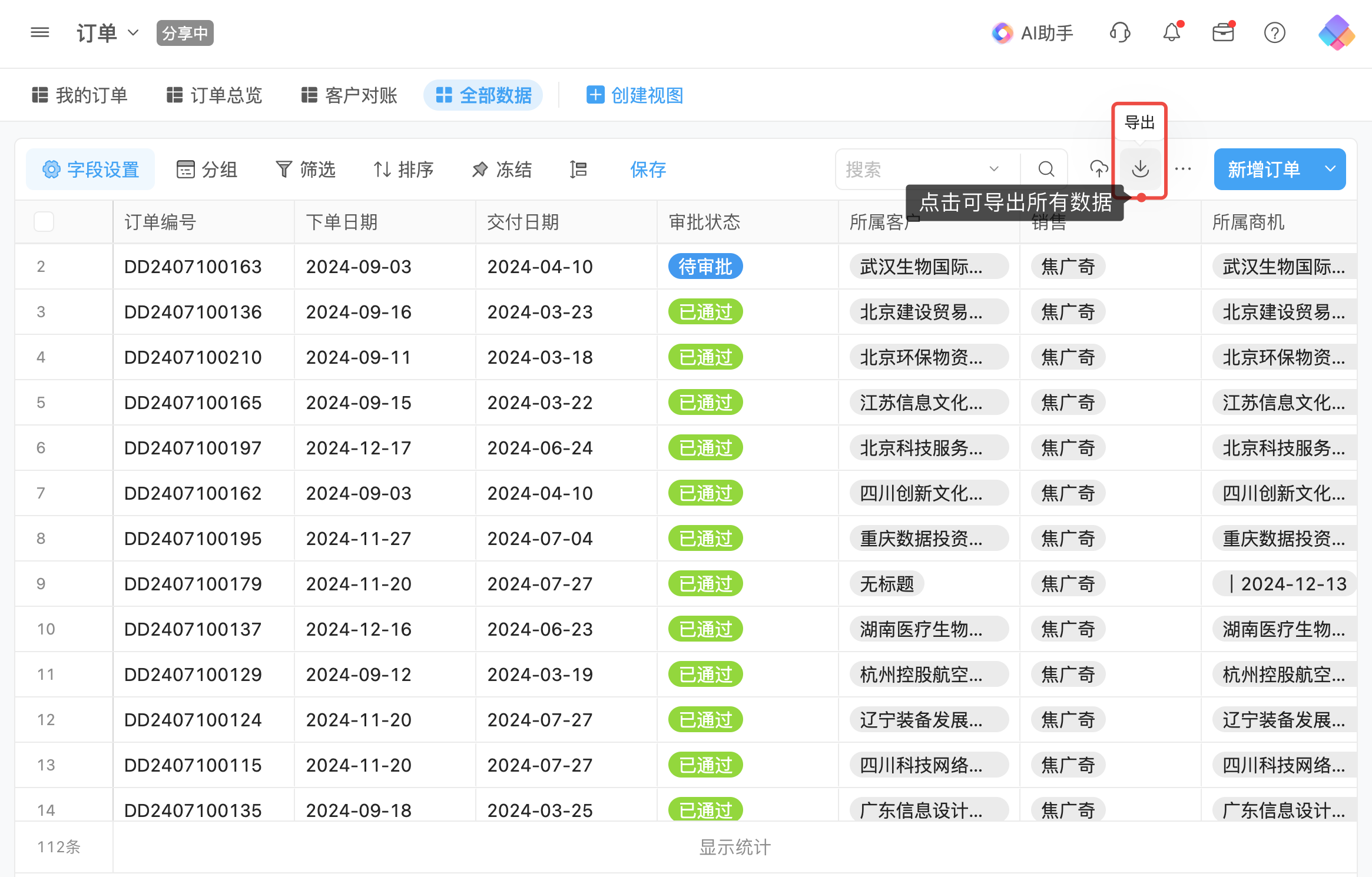Click order number DD2407100136
Screen dimensions: 1372x877
pos(193,312)
